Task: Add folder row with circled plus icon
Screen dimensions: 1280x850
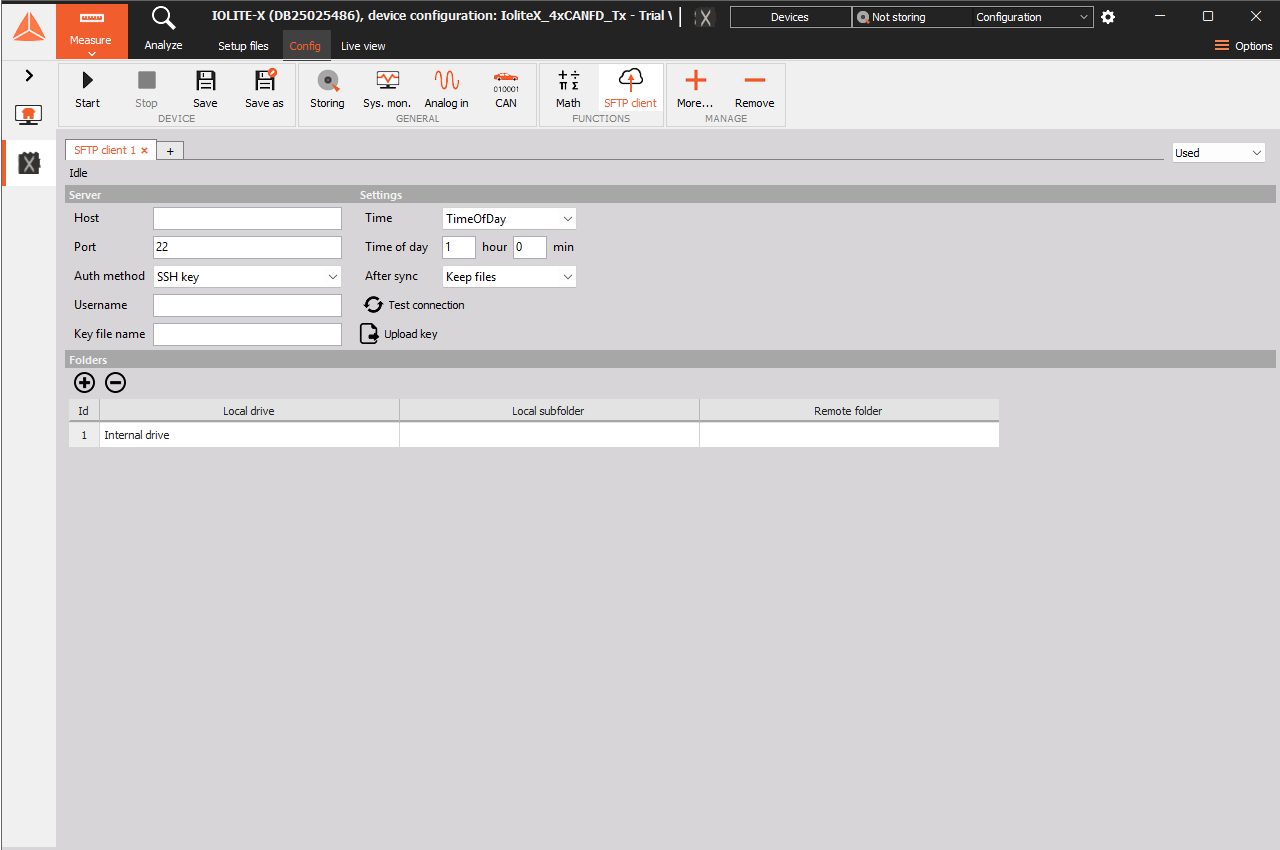Action: click(x=85, y=382)
